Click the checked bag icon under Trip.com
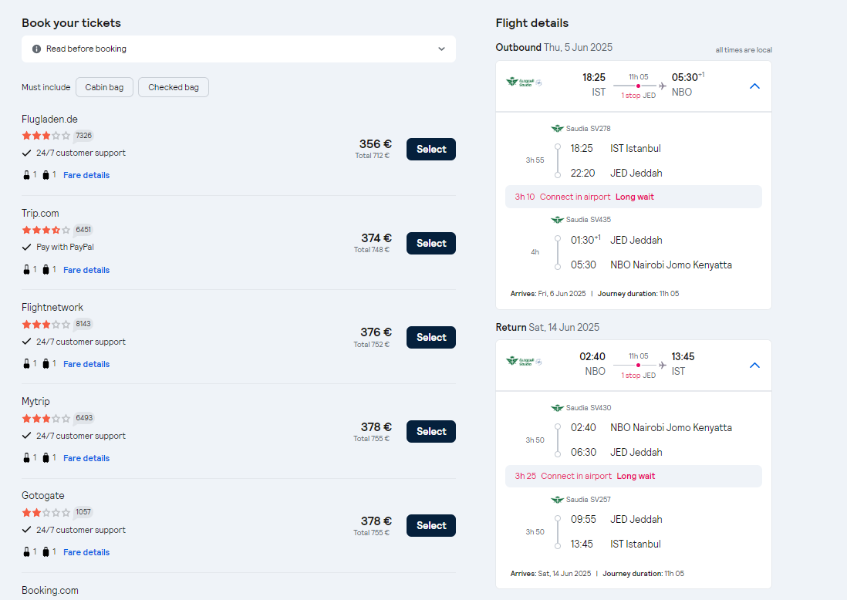 [x=46, y=269]
